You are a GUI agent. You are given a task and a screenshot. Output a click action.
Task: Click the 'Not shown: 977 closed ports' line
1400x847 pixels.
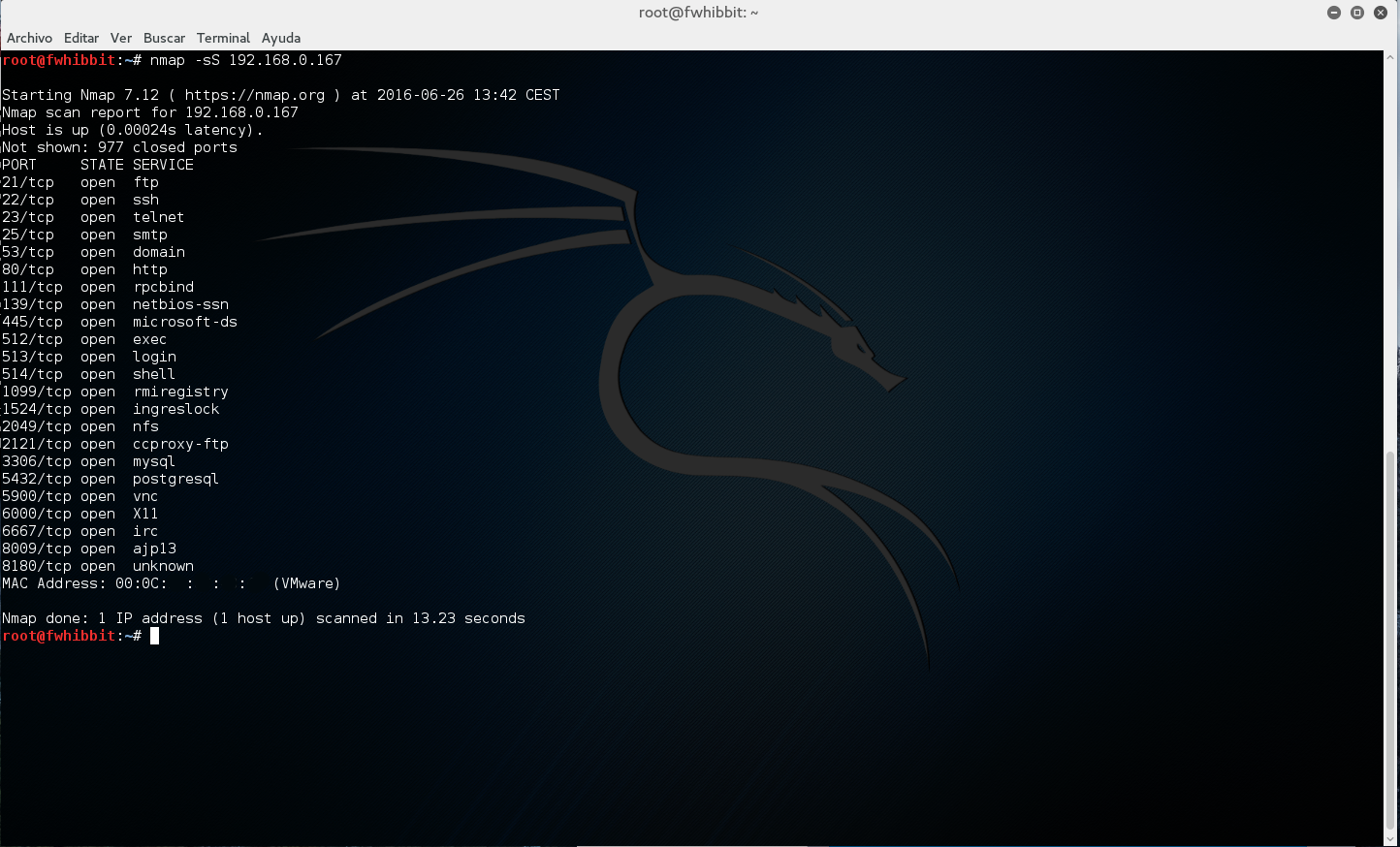point(119,147)
